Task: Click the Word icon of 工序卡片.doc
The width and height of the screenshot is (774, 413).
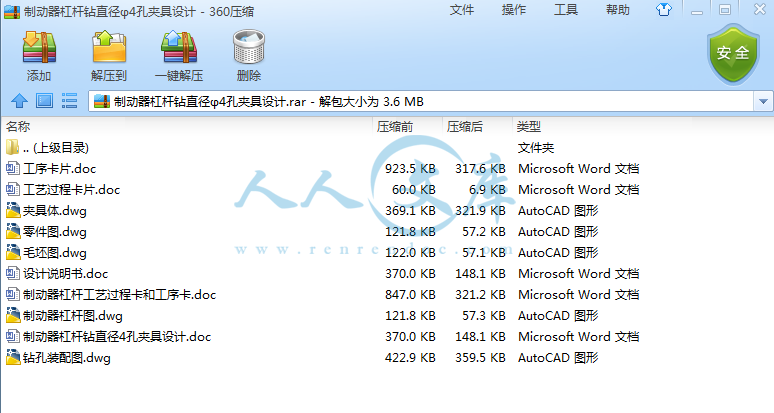Action: click(12, 169)
